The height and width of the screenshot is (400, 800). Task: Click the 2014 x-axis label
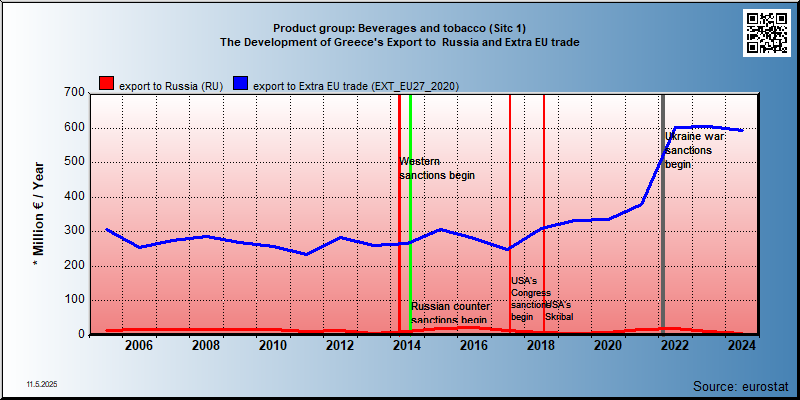click(407, 345)
